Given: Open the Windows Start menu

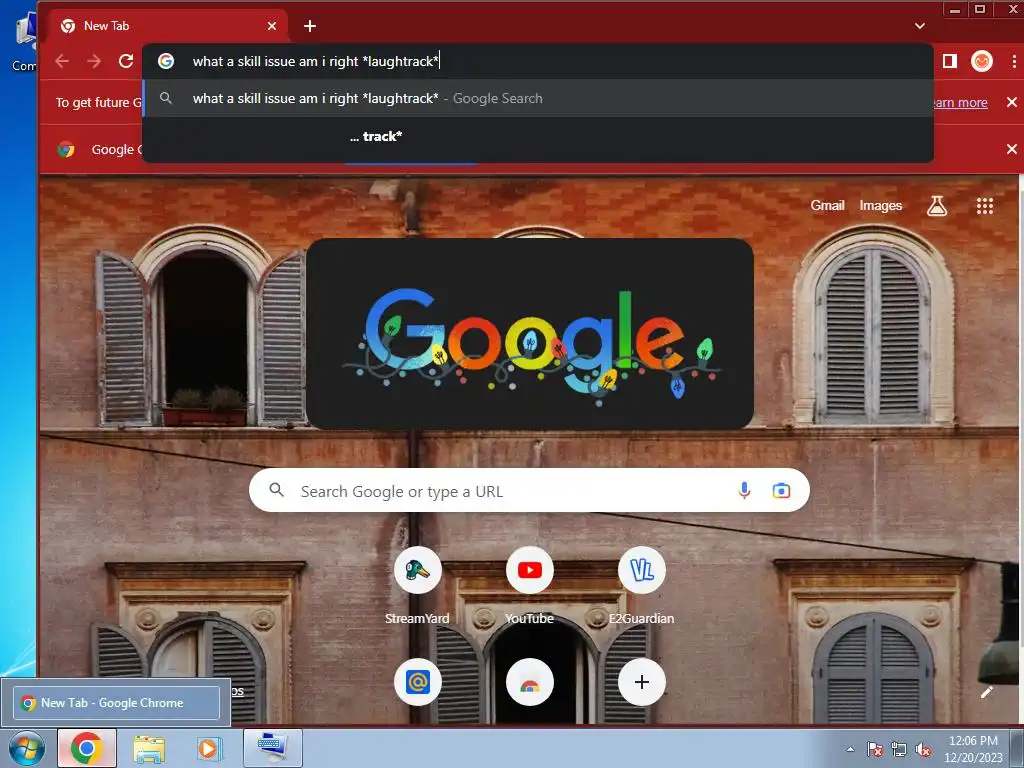Looking at the screenshot, I should (x=26, y=748).
